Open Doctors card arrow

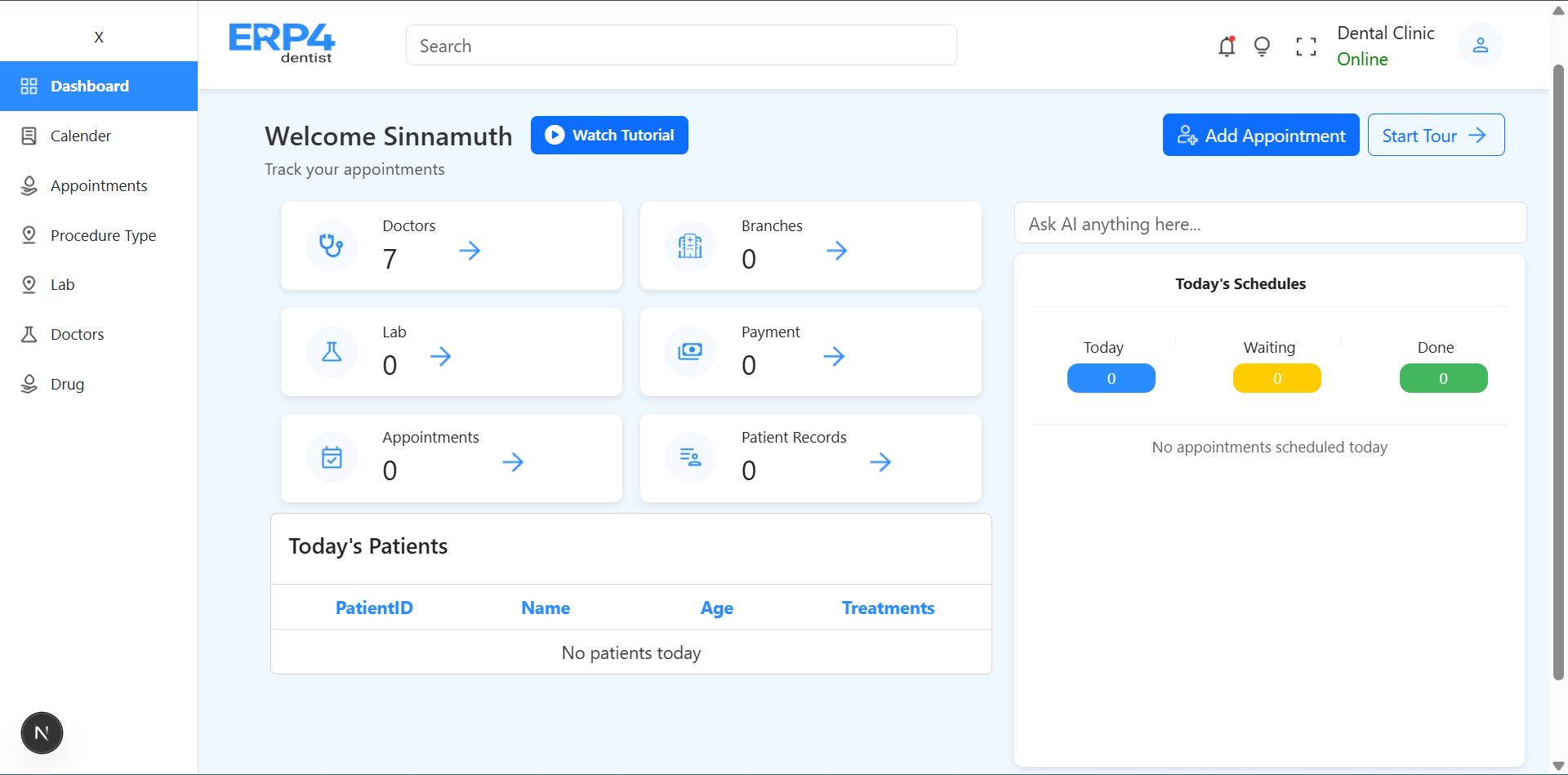[x=470, y=250]
